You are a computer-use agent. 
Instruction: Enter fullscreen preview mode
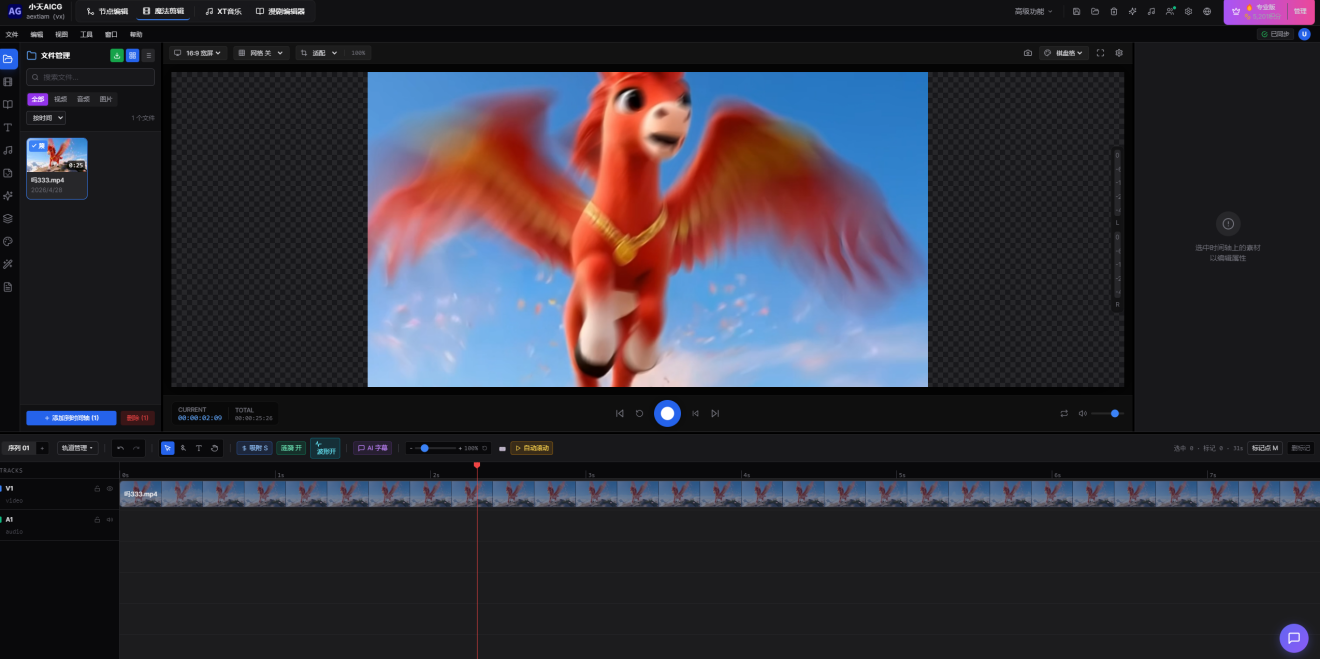pos(1100,53)
